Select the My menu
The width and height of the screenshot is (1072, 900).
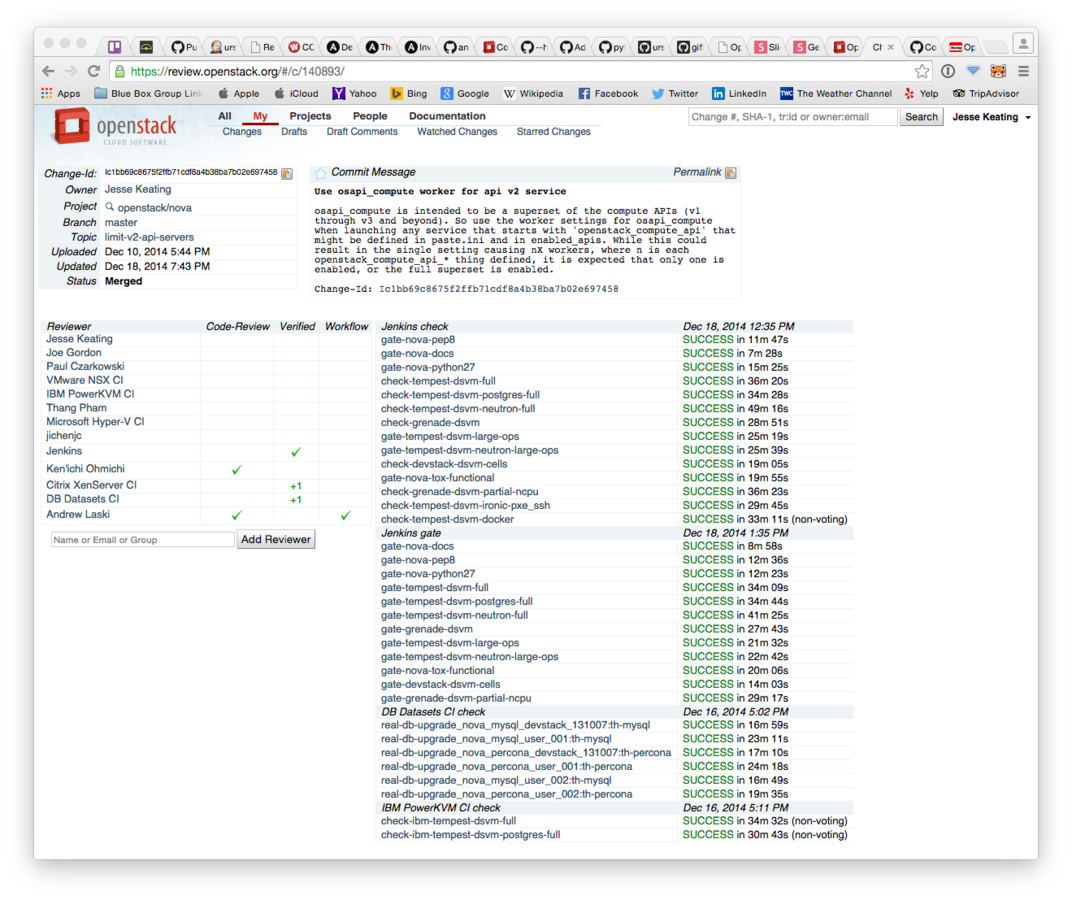[260, 116]
